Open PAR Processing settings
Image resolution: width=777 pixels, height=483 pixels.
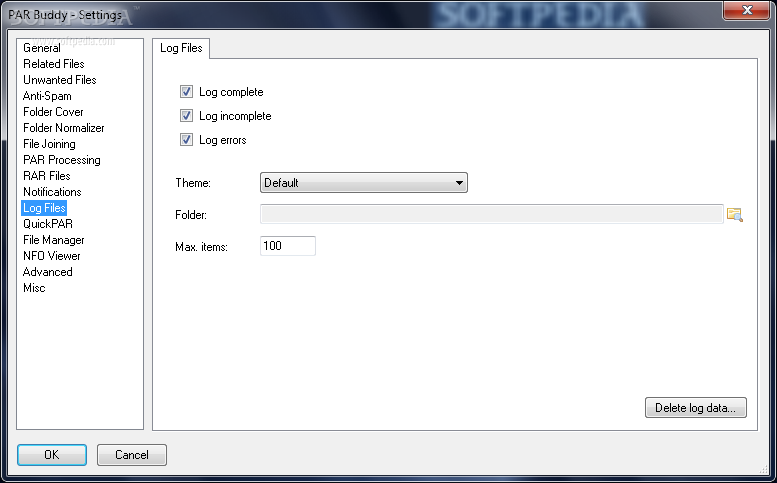[61, 160]
